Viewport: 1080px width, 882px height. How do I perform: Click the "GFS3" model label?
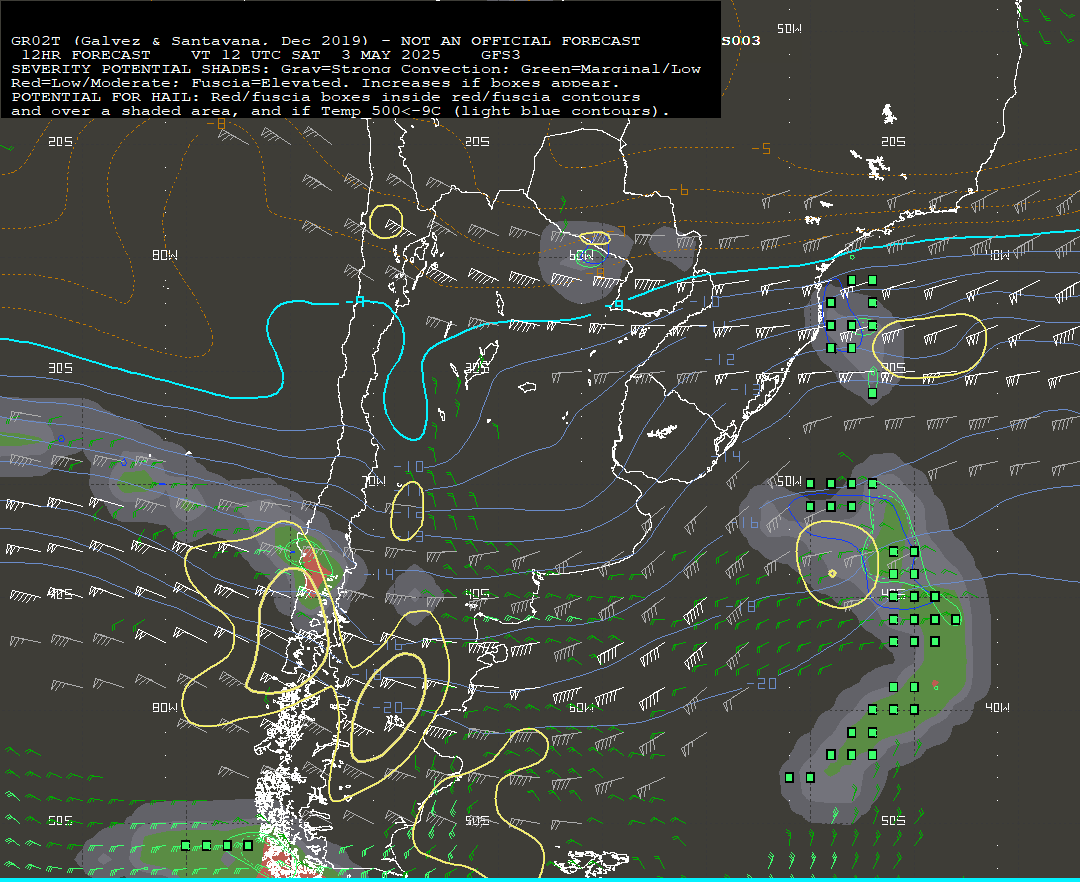click(x=500, y=55)
